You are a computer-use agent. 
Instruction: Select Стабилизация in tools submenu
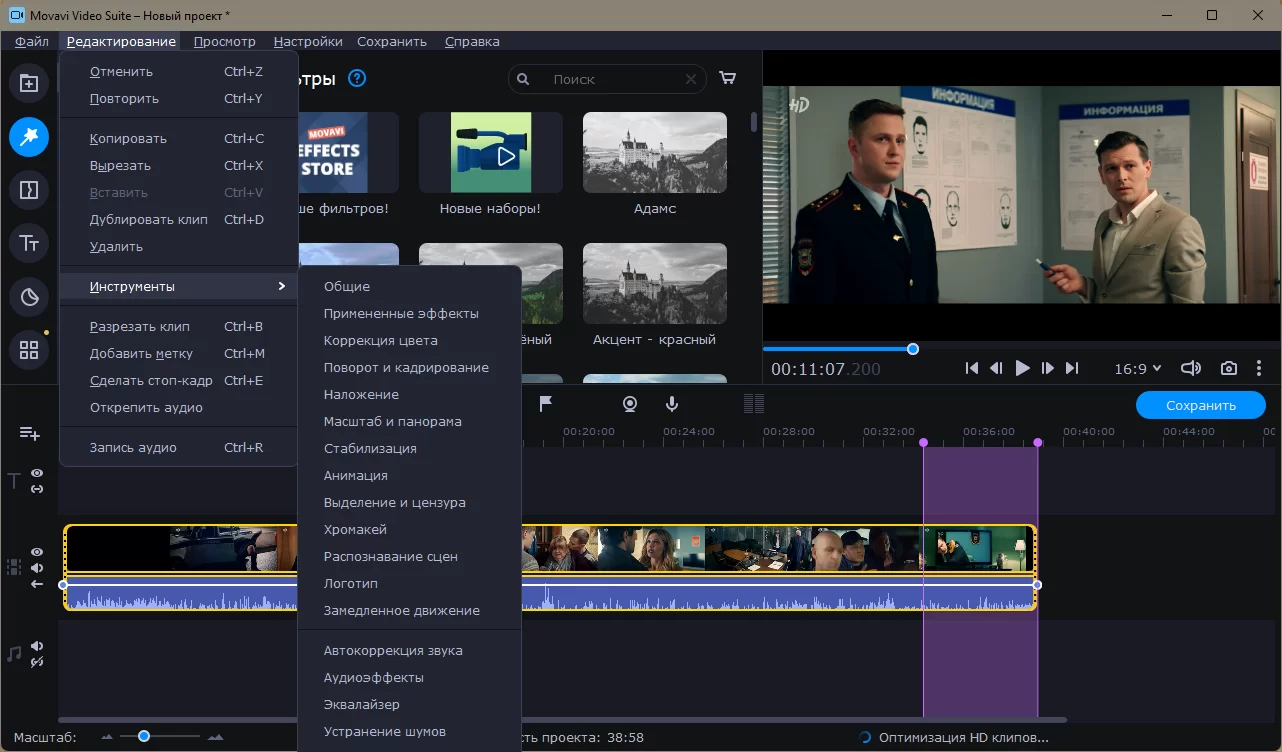pos(410,448)
